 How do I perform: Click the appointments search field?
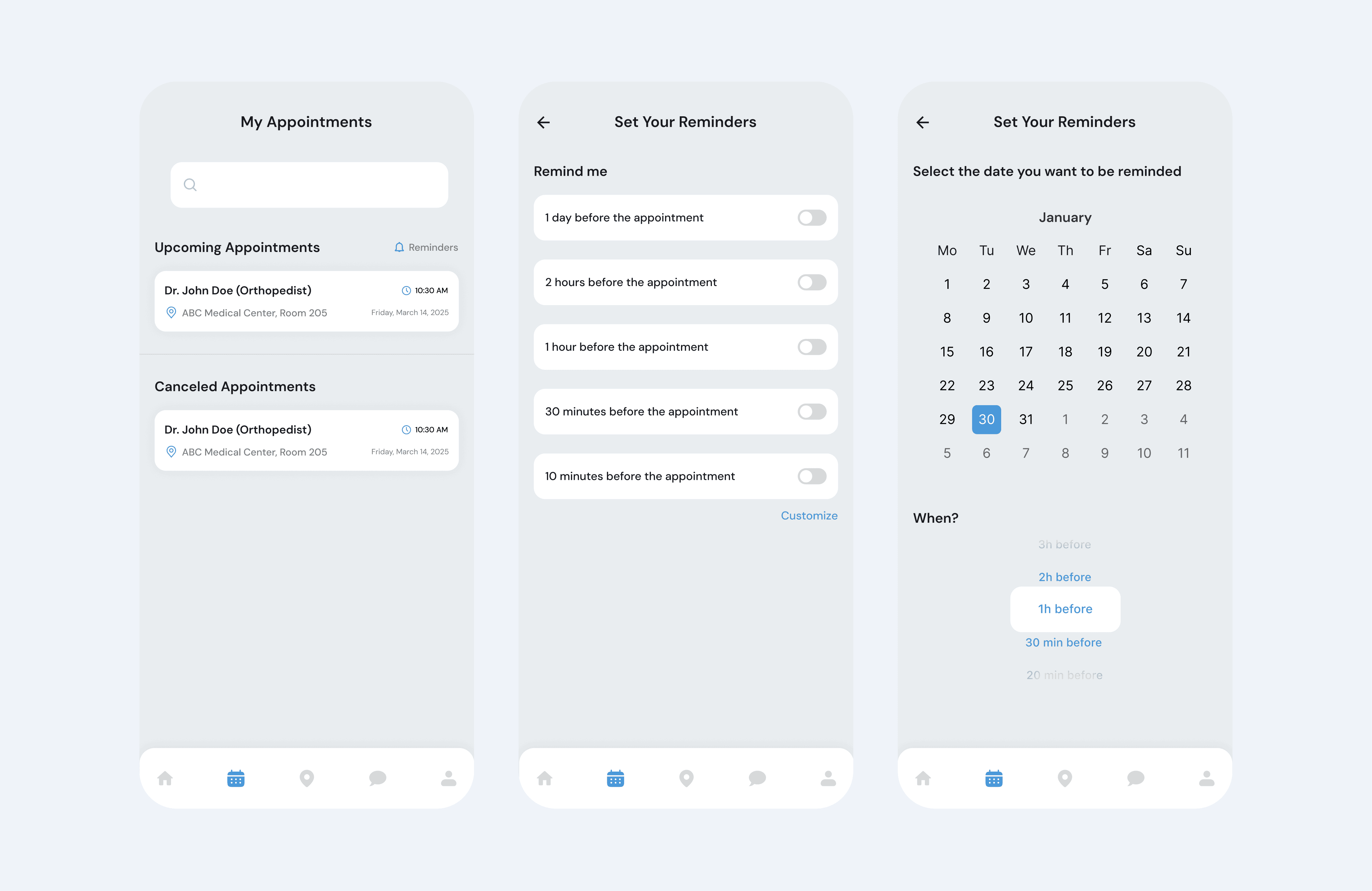click(x=317, y=185)
